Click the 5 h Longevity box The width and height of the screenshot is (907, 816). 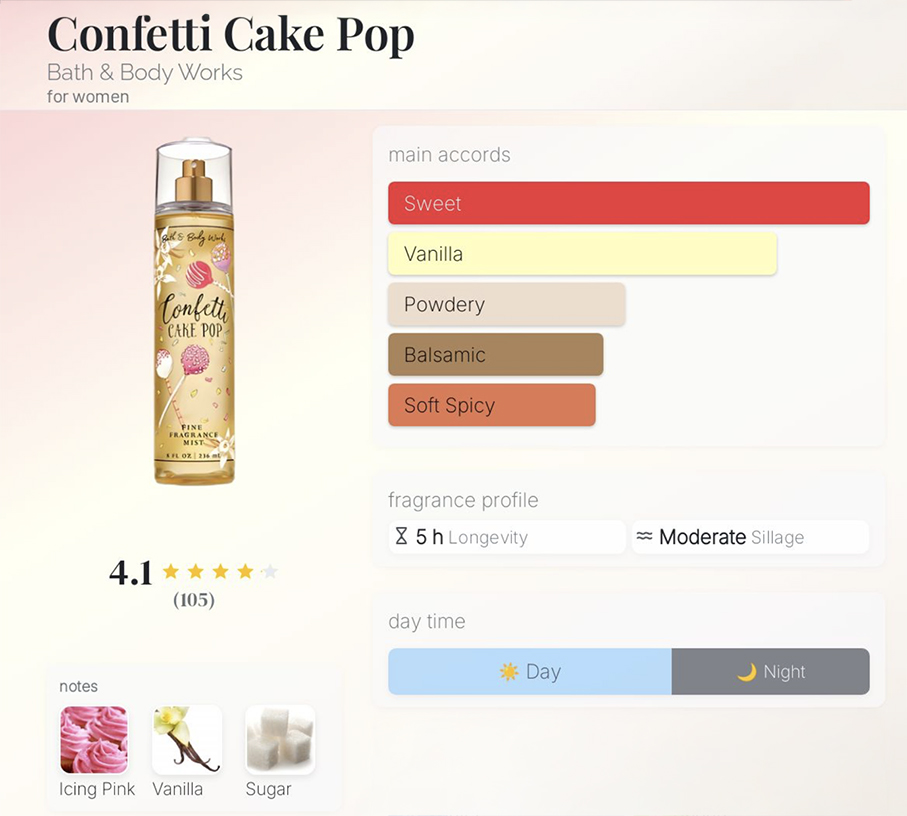[x=507, y=537]
